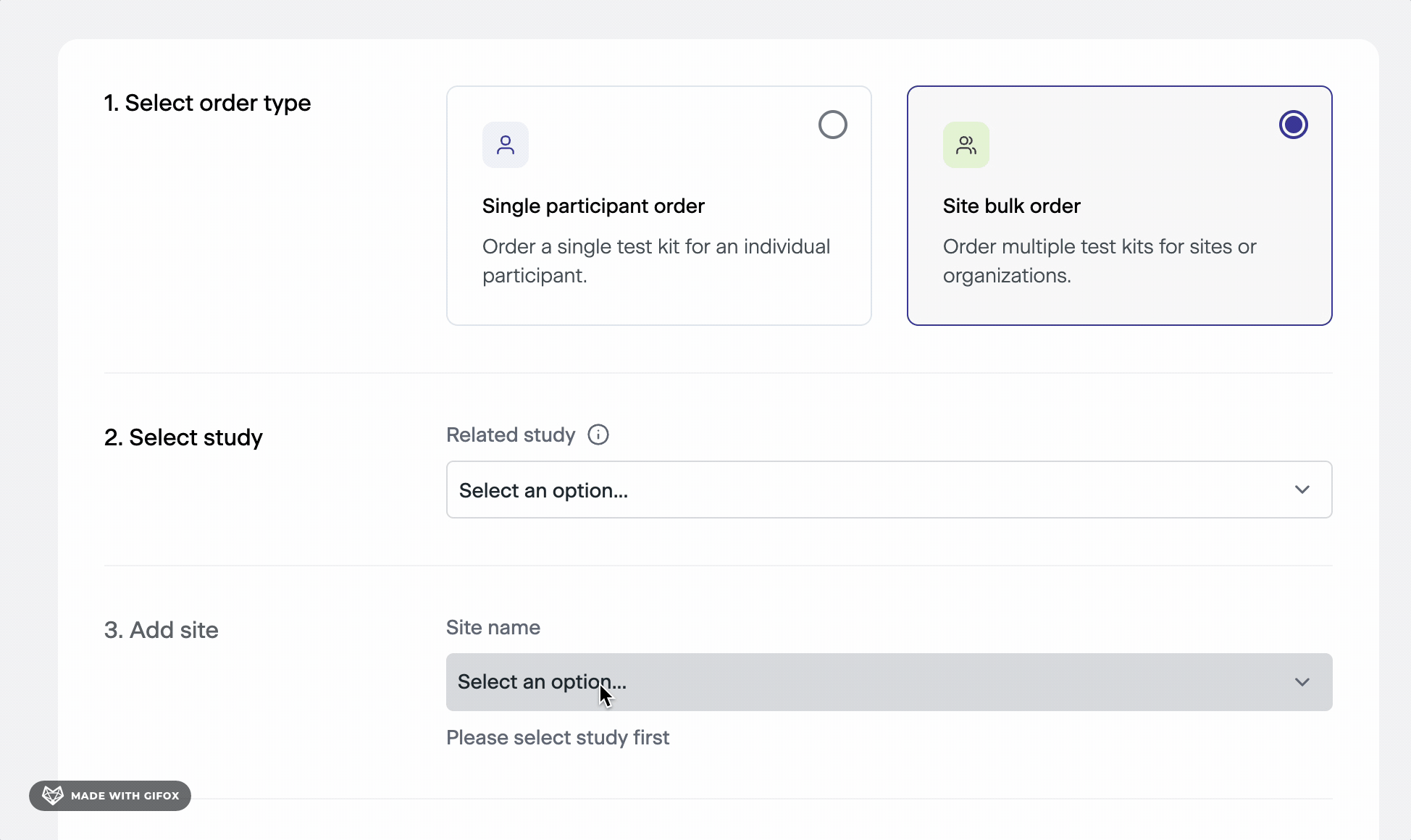Click '2. Select study' heading
The height and width of the screenshot is (840, 1411).
[x=183, y=437]
